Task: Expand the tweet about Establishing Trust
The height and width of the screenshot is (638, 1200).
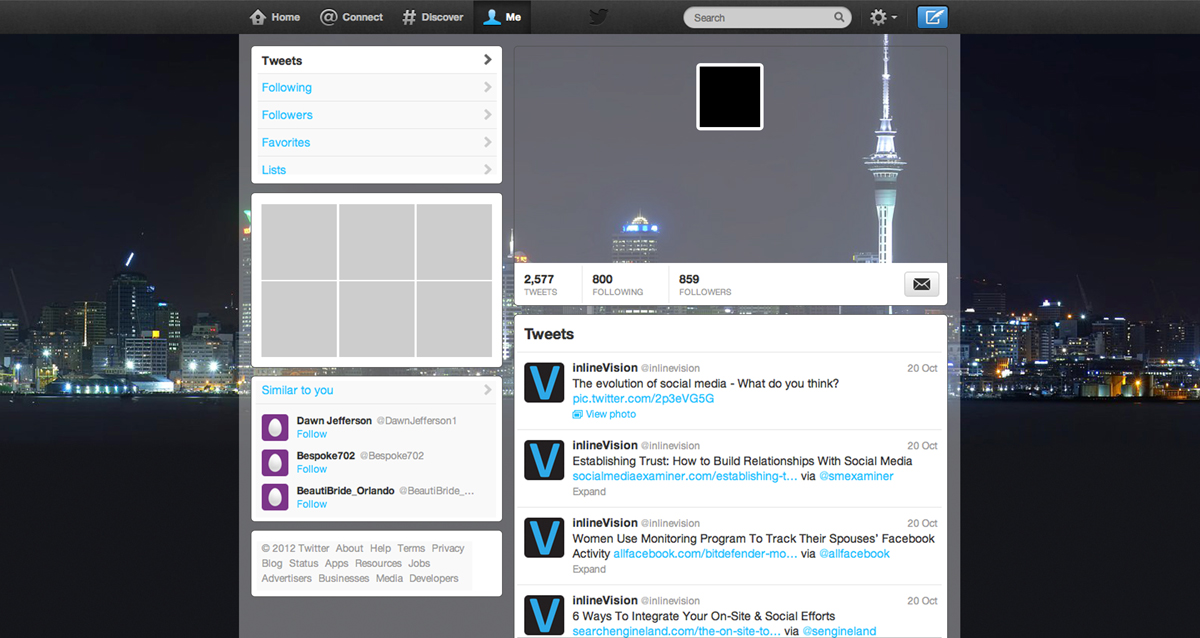Action: point(587,491)
